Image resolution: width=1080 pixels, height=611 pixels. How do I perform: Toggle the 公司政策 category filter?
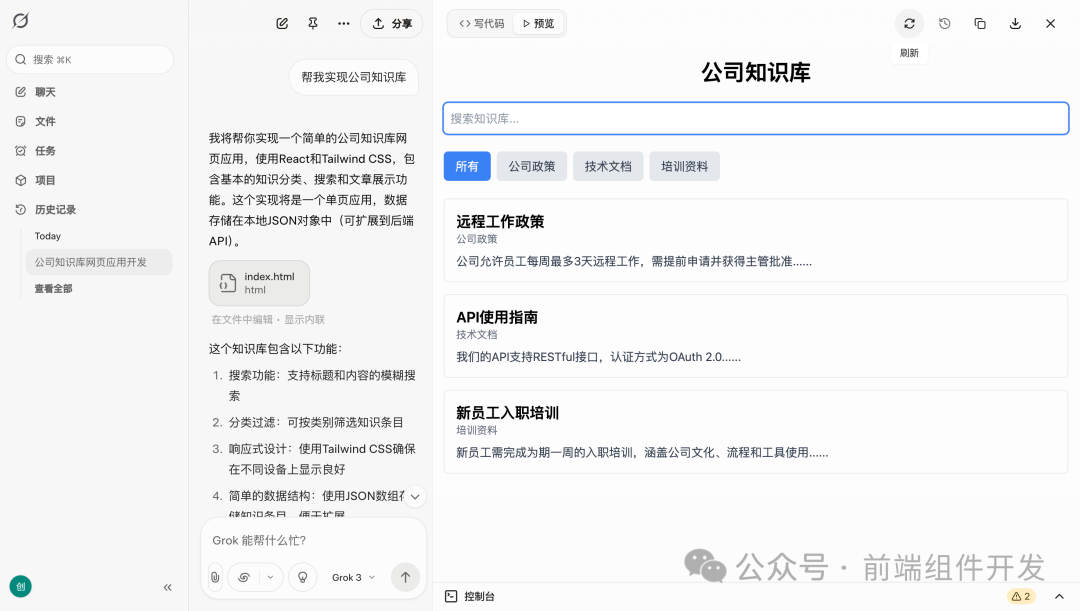tap(531, 166)
